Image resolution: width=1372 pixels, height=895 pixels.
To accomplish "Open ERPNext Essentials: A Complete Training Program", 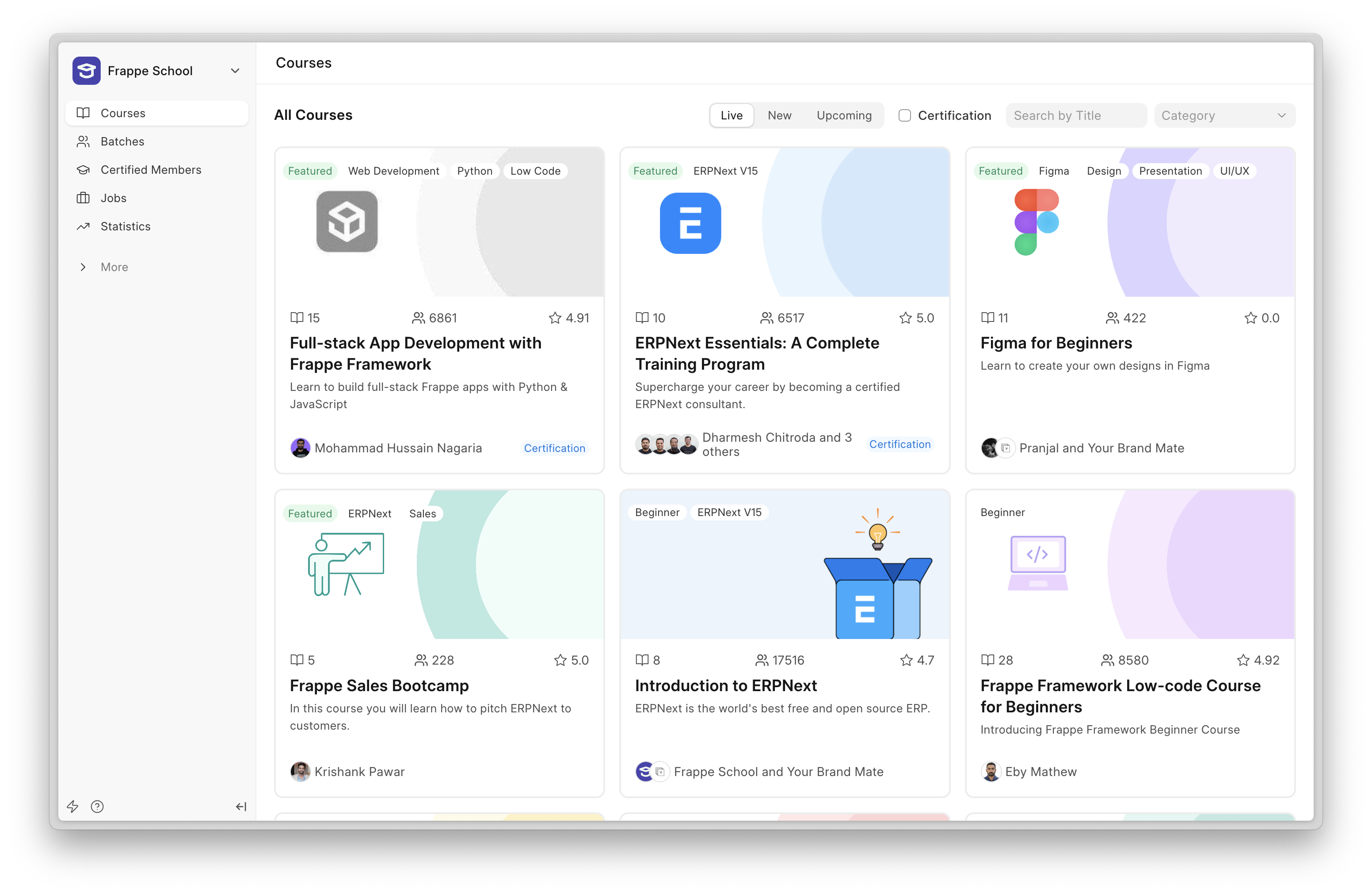I will (x=757, y=353).
